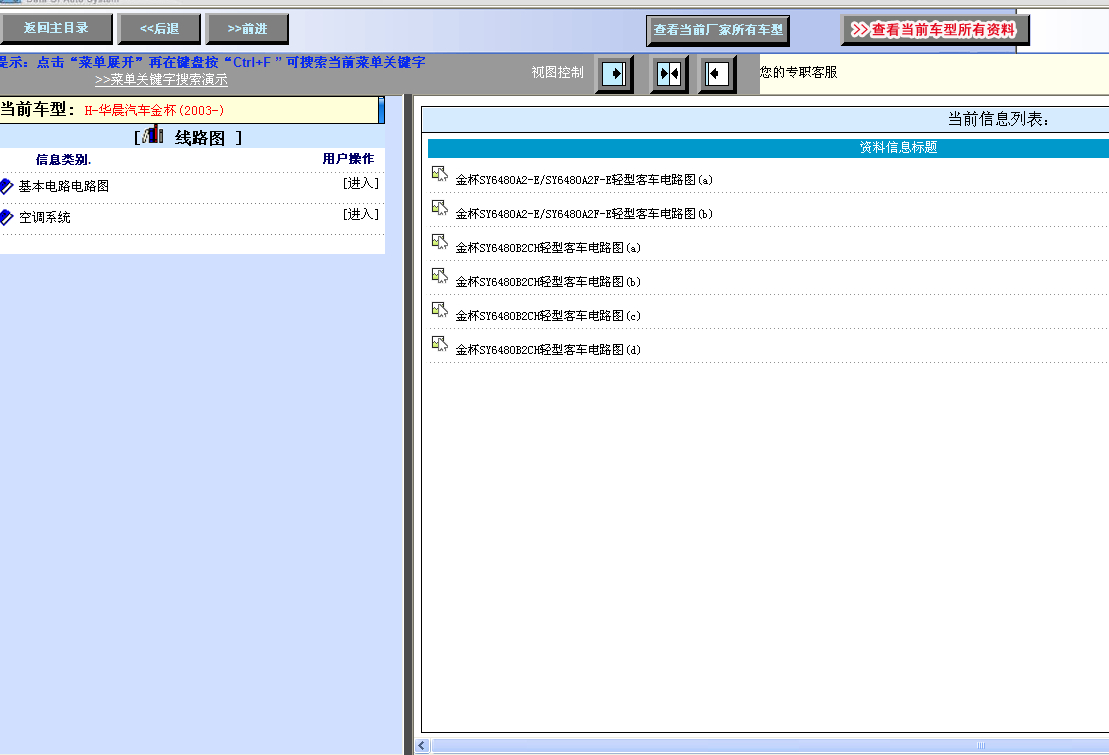Viewport: 1109px width, 755px height.
Task: Go forward with the >>前进 button
Action: [x=247, y=29]
